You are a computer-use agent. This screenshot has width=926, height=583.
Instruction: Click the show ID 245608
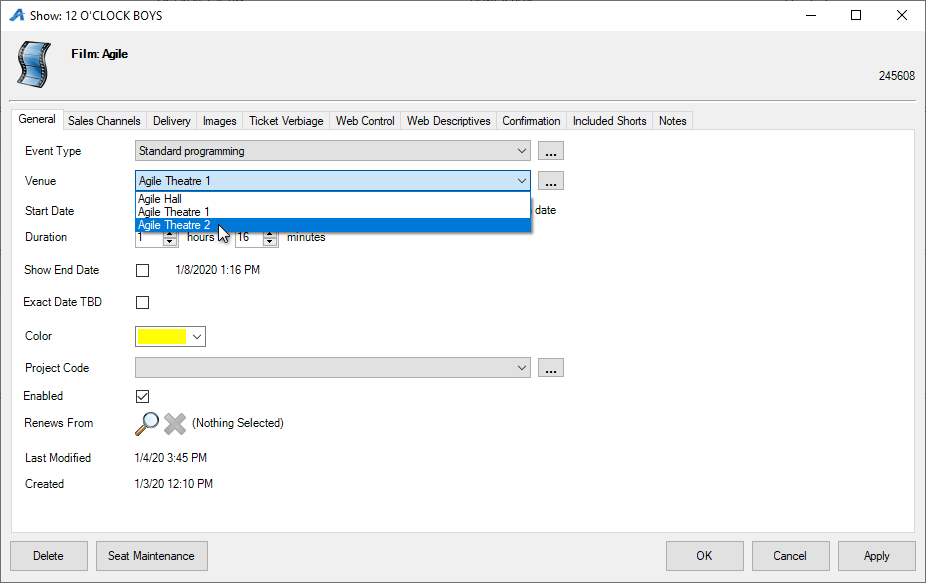pyautogui.click(x=896, y=76)
